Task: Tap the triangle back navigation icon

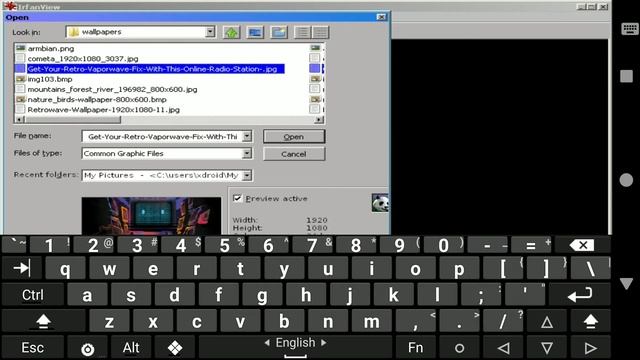Action: coord(626,283)
